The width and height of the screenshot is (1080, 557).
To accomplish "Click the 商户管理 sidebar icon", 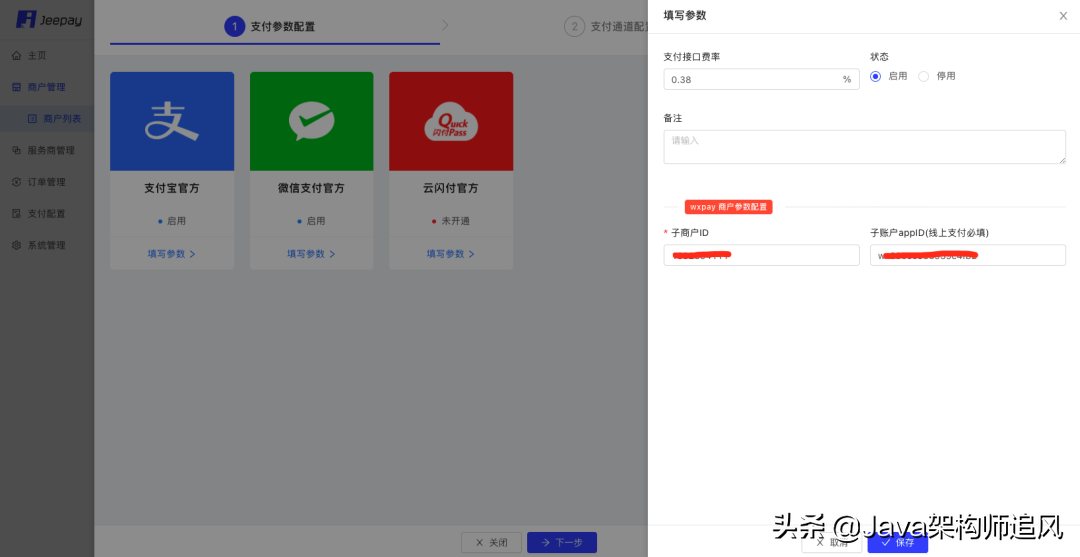I will point(17,87).
